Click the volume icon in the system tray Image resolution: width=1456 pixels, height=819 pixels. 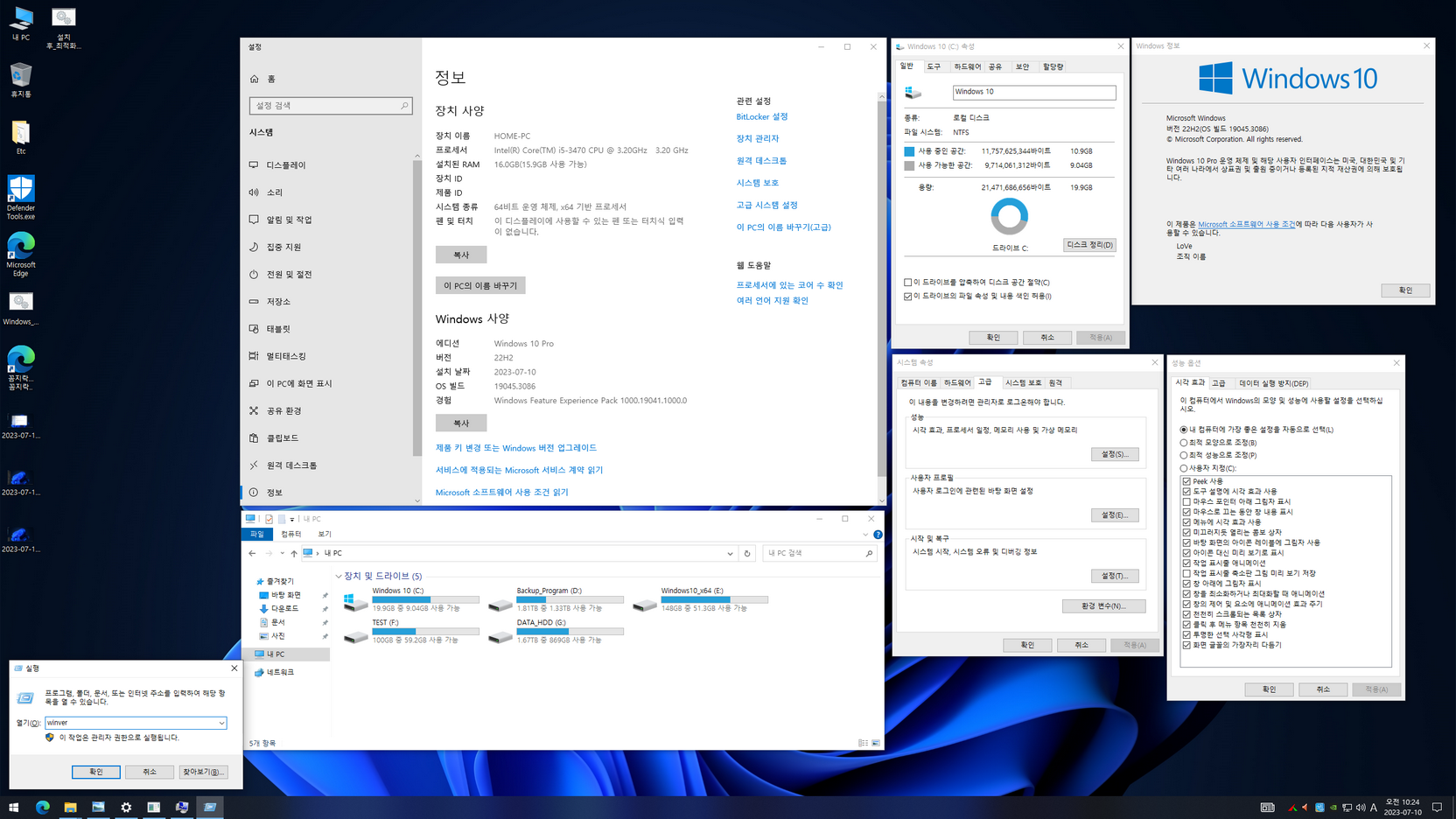(x=1360, y=808)
